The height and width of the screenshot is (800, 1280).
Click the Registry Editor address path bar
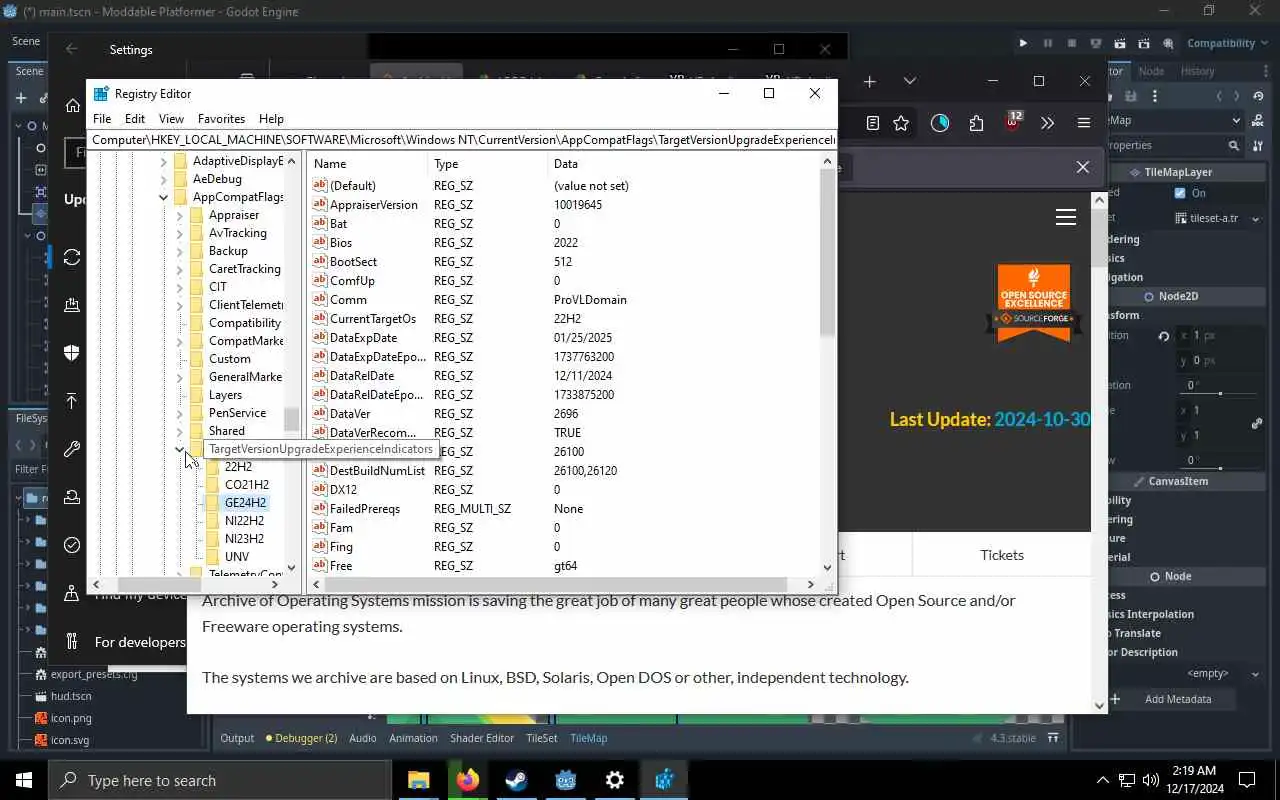pyautogui.click(x=463, y=140)
